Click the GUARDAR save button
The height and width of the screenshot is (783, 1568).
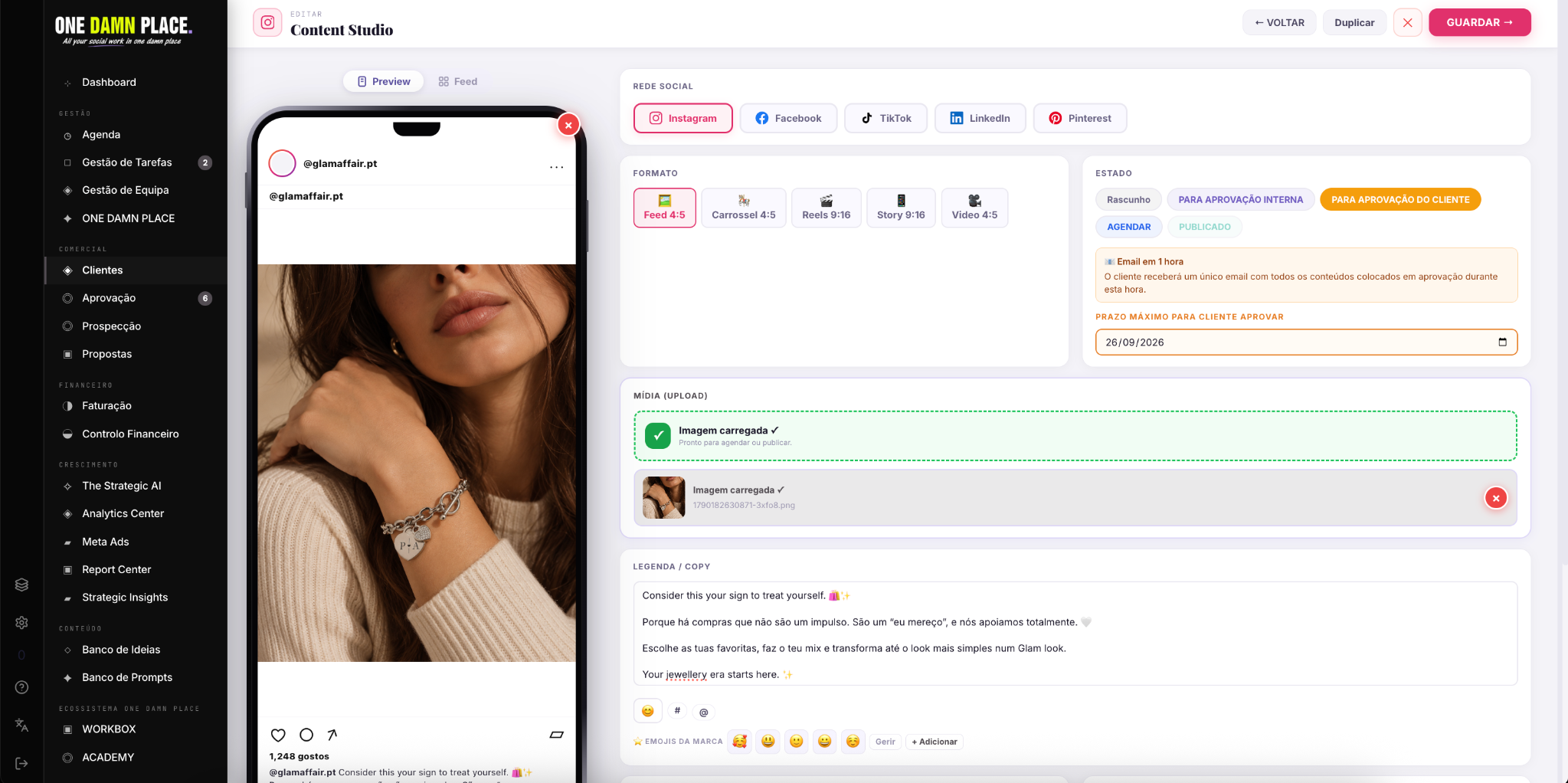point(1479,22)
